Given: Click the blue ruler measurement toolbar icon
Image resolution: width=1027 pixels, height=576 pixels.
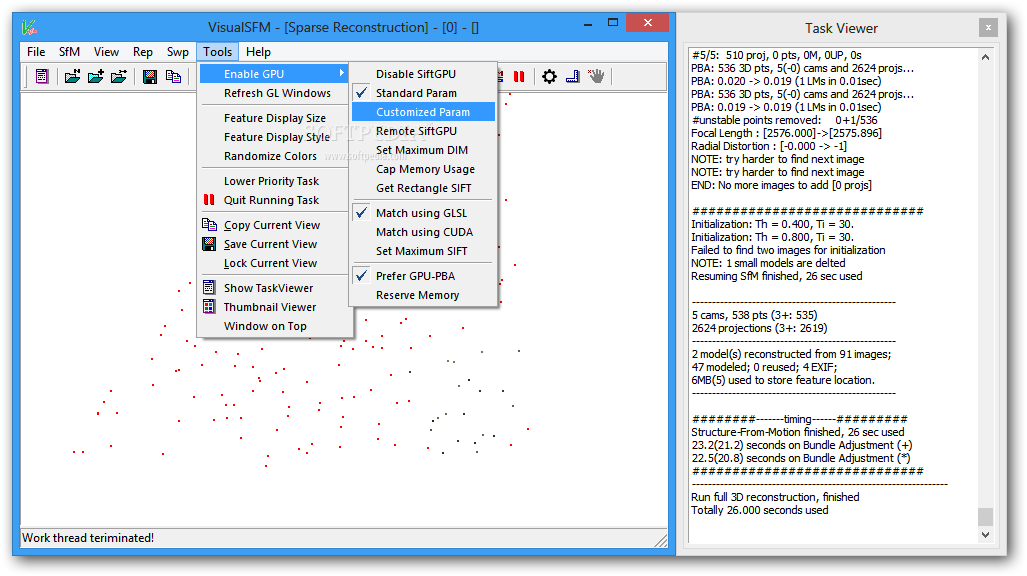Looking at the screenshot, I should tap(572, 77).
